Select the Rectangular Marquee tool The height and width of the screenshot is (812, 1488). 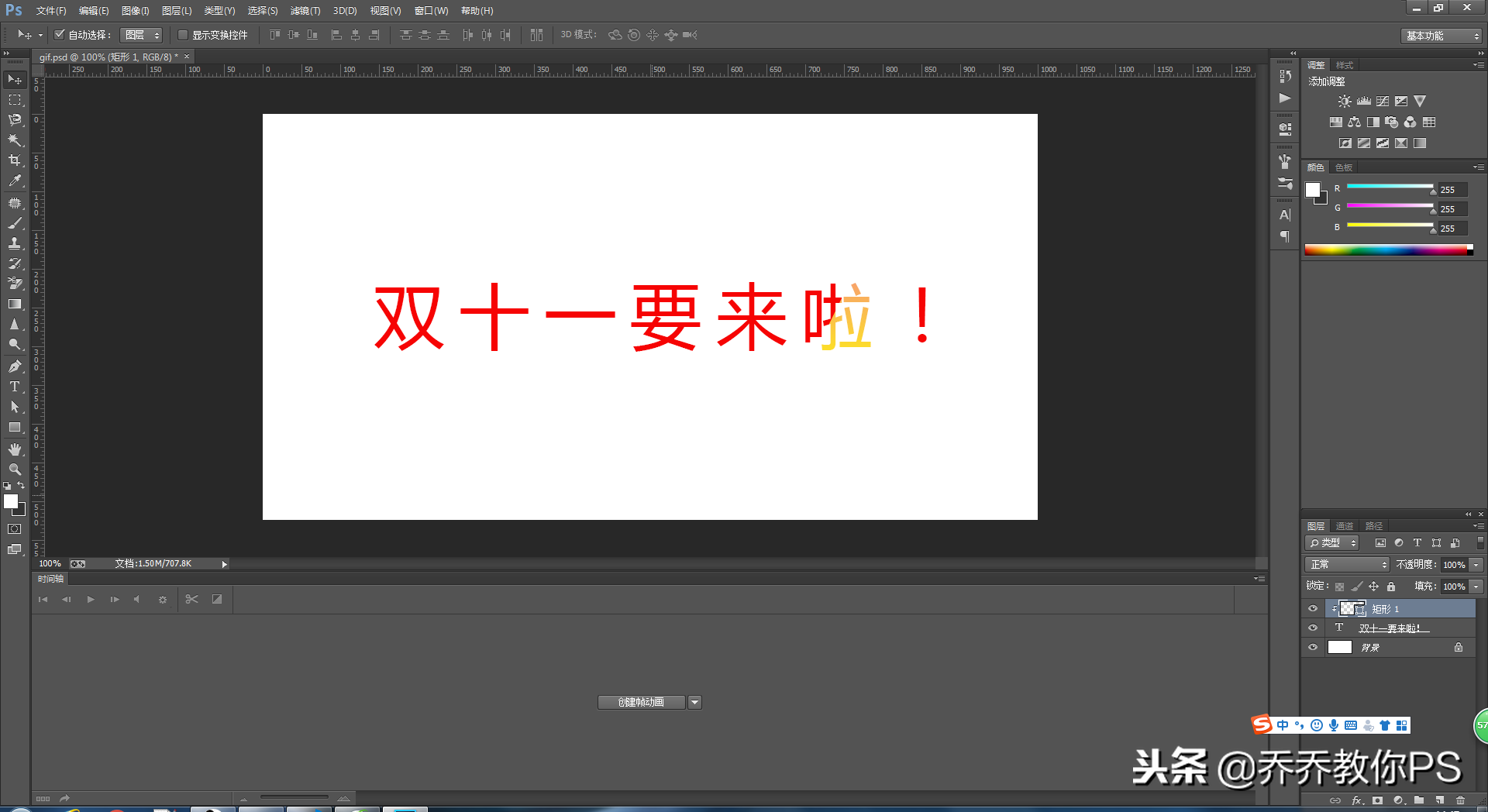(x=15, y=100)
